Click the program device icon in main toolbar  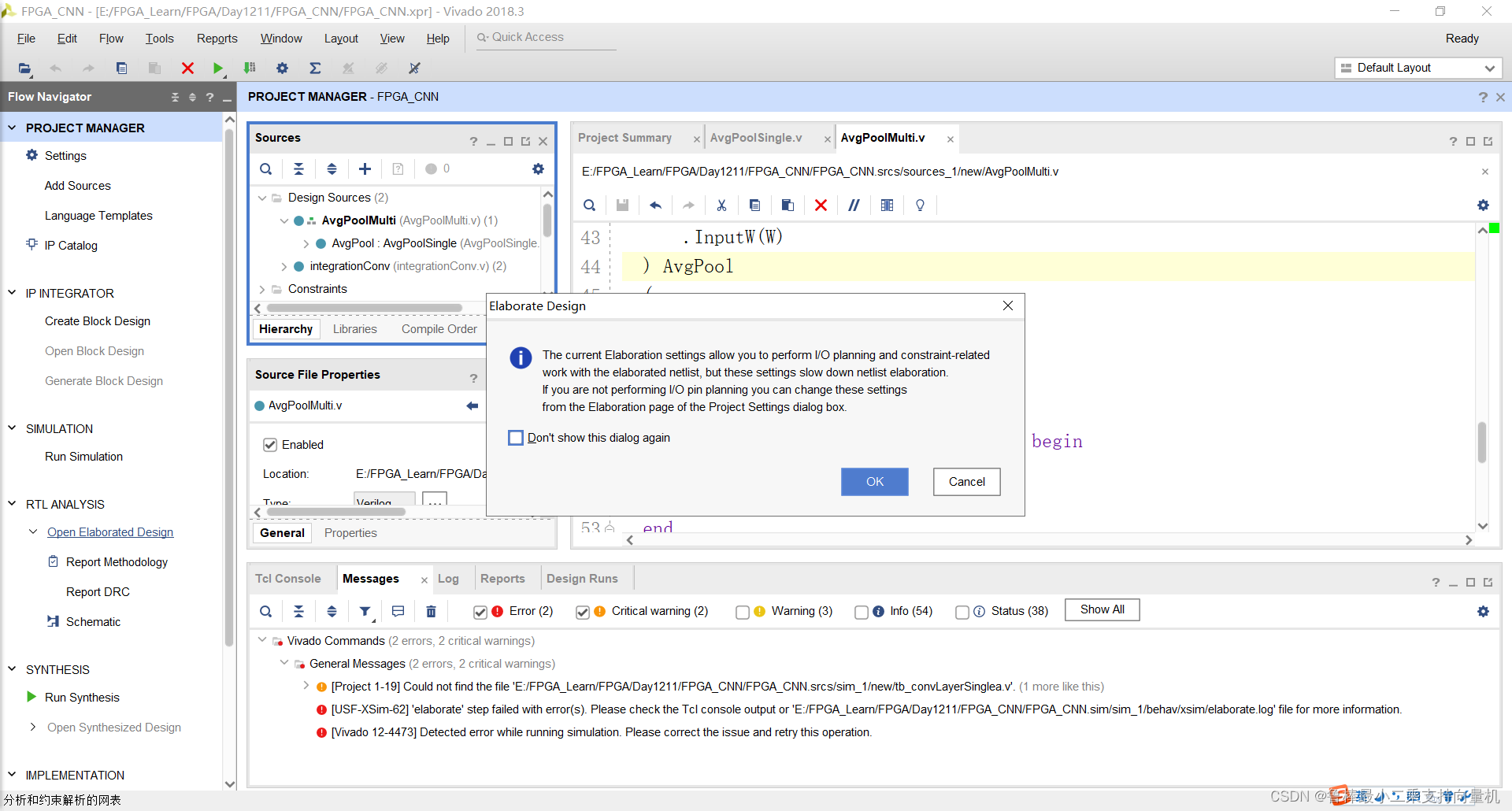[250, 69]
